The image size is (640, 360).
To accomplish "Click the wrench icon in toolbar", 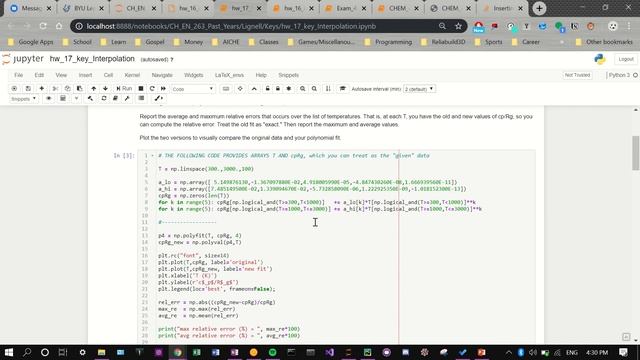I will (x=127, y=98).
